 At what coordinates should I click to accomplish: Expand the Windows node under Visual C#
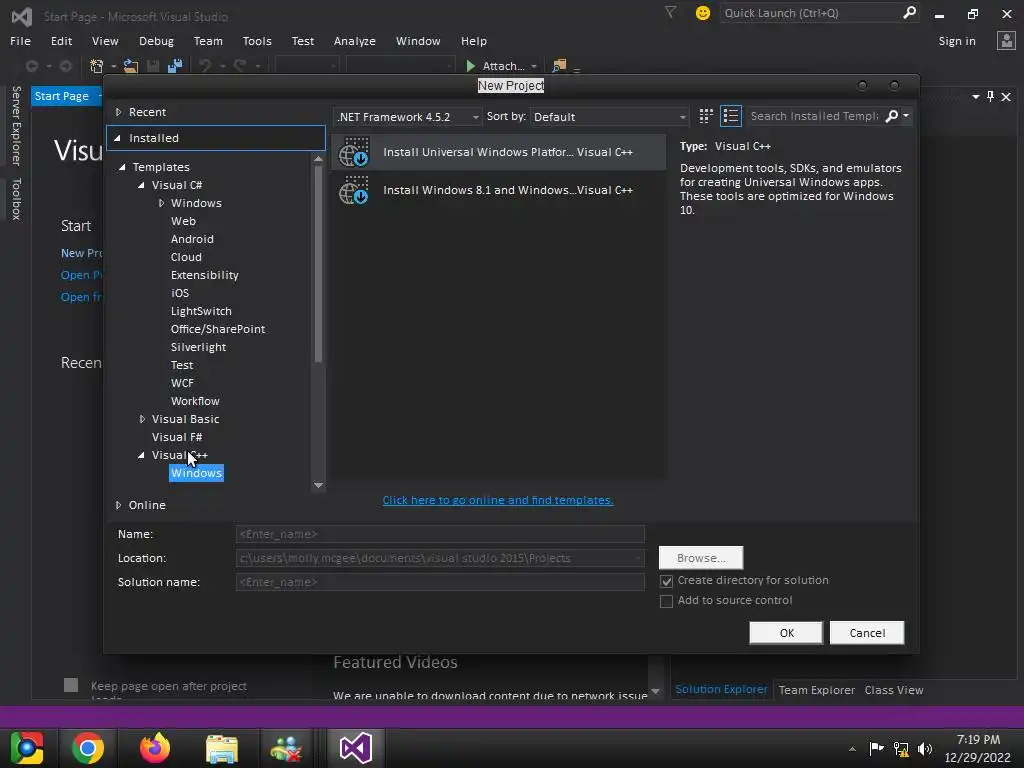coord(161,203)
